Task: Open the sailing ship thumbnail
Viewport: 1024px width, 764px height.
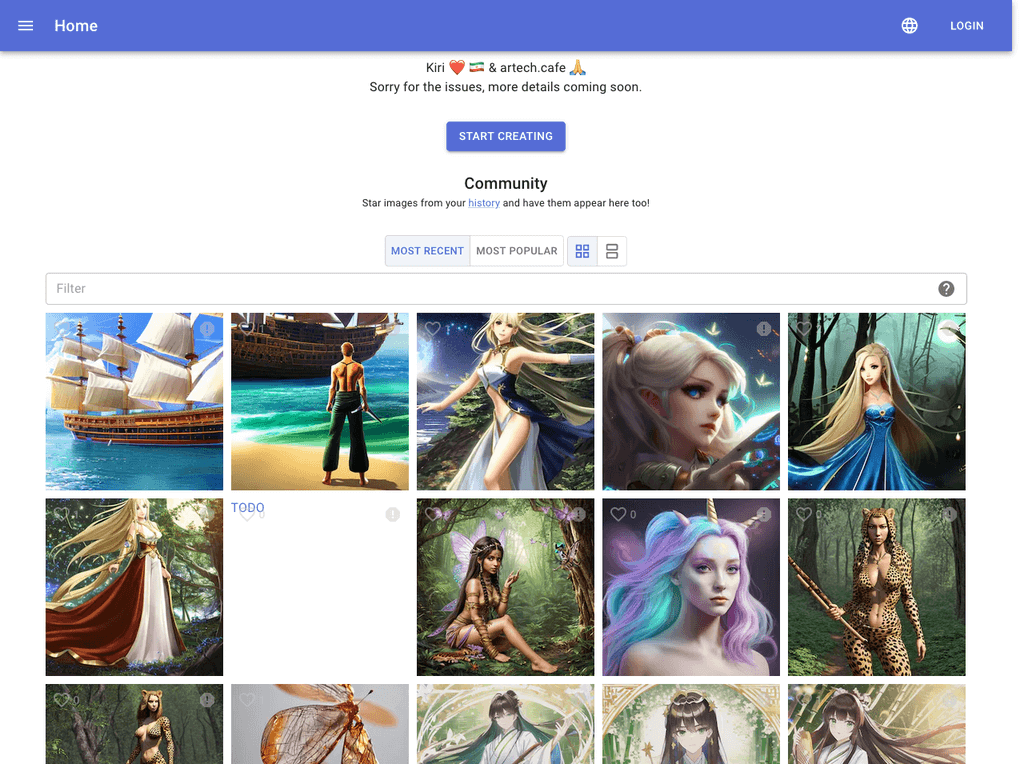Action: [135, 402]
